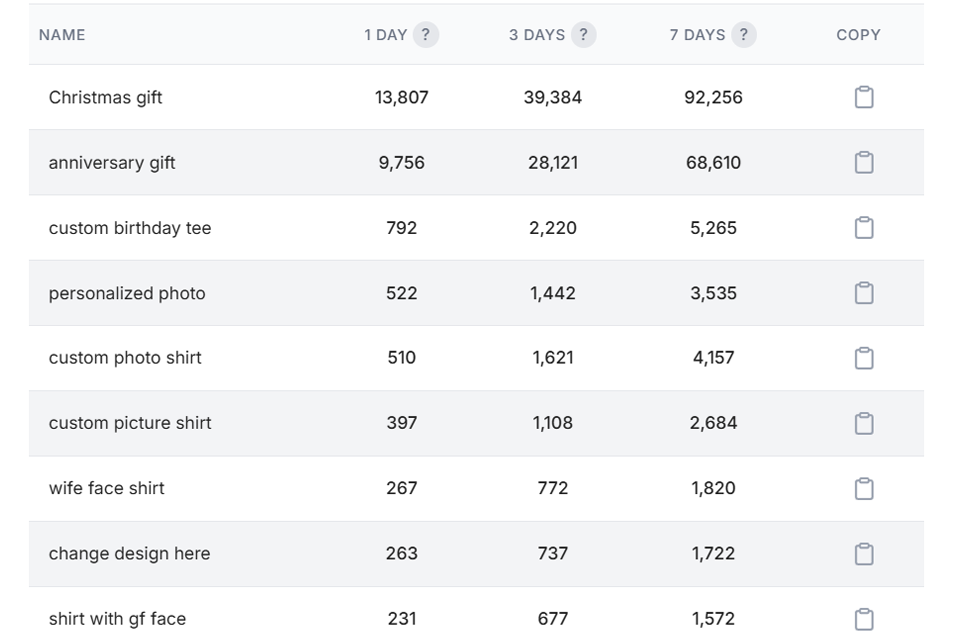Image resolution: width=954 pixels, height=643 pixels.
Task: Select the Christmas gift row name
Action: [105, 97]
